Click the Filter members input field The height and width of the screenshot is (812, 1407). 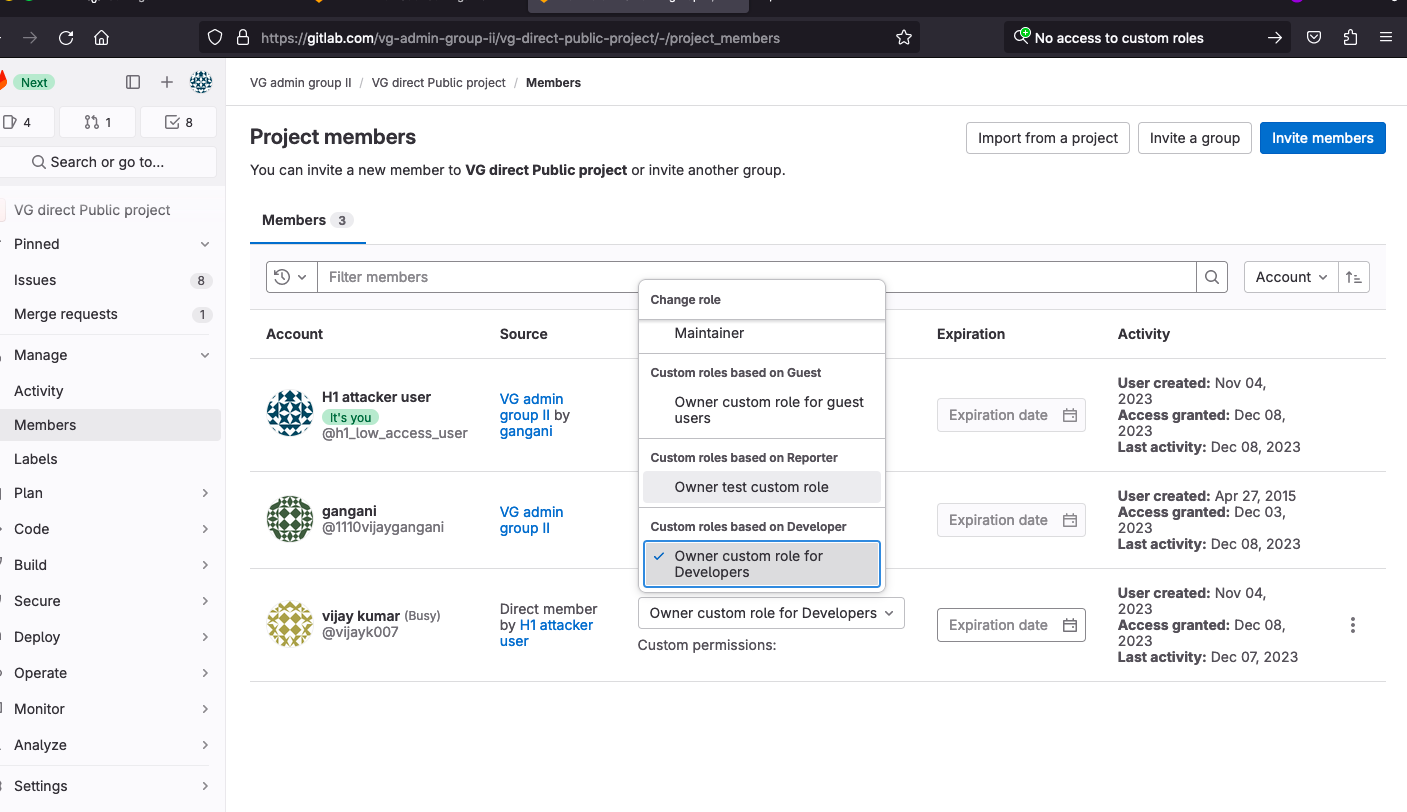click(x=756, y=277)
